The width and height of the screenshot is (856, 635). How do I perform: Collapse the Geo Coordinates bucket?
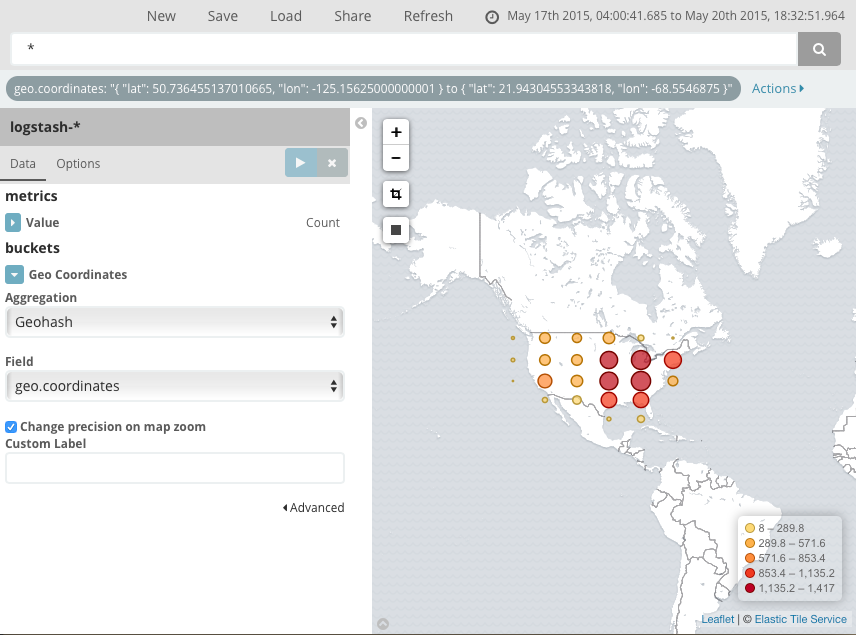tap(14, 274)
